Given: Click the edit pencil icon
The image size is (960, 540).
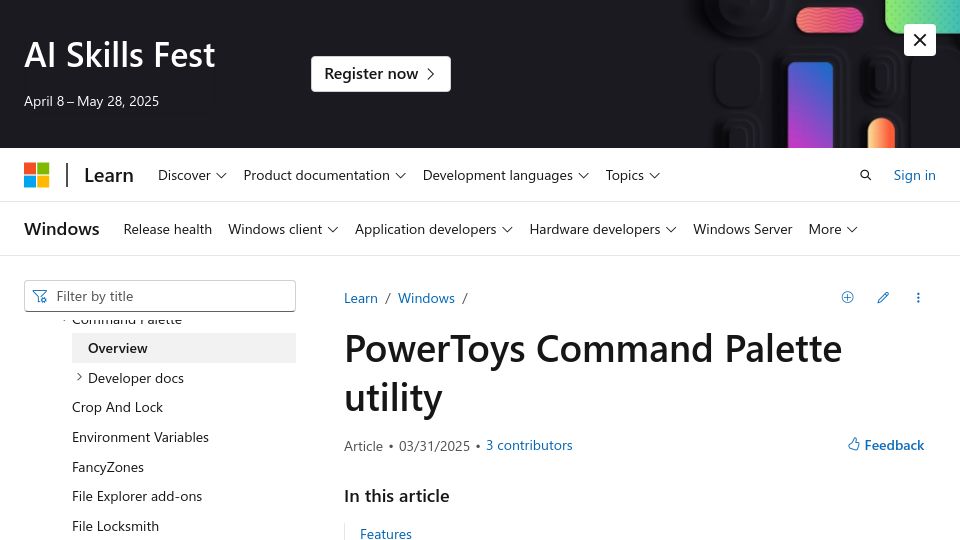Looking at the screenshot, I should 883,298.
